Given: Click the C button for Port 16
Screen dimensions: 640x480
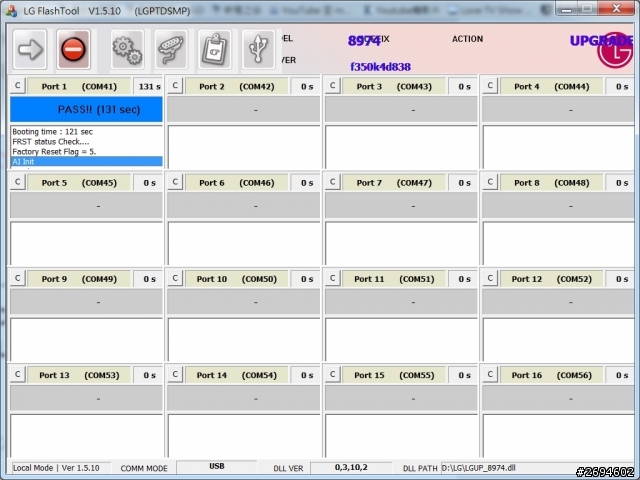Looking at the screenshot, I should tap(490, 374).
